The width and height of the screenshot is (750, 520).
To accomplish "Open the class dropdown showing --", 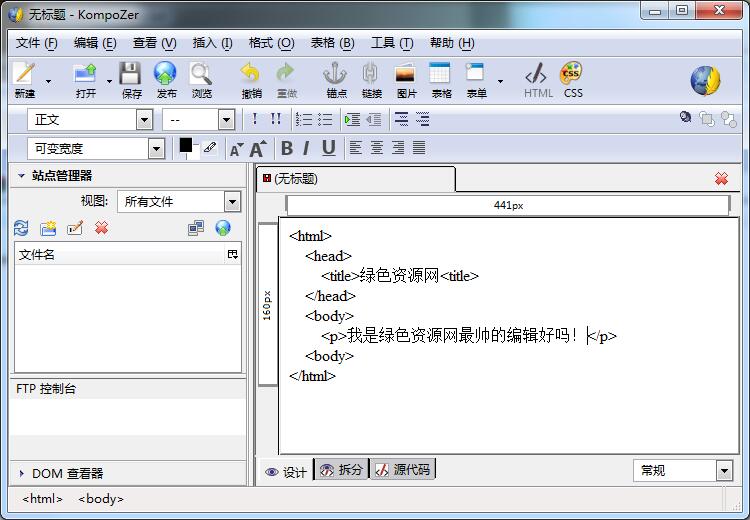I will click(199, 120).
